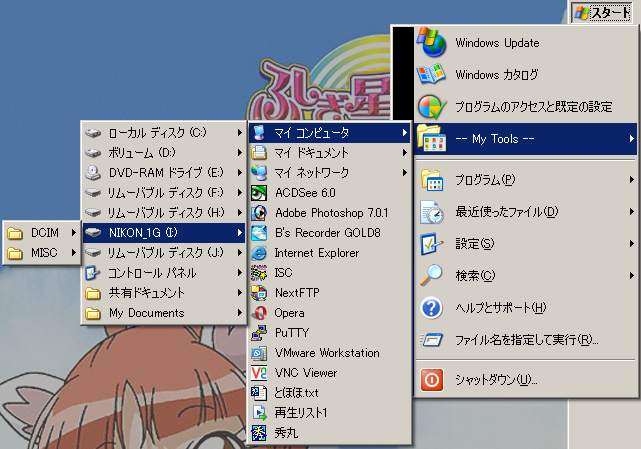Expand the DCIM folder arrow
This screenshot has height=449, width=641.
pyautogui.click(x=74, y=233)
